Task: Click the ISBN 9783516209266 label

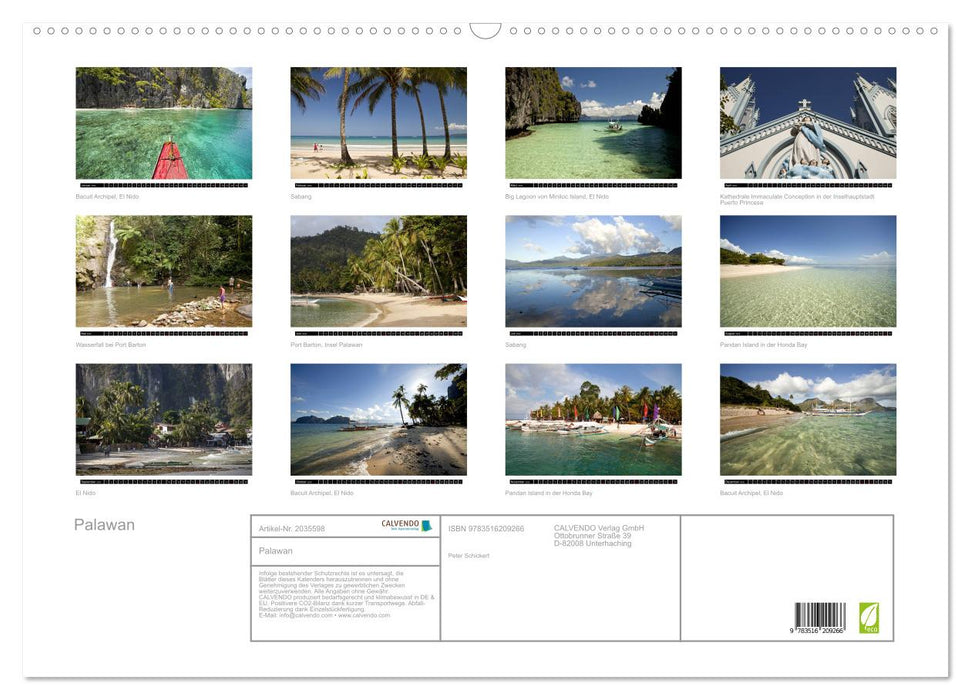Action: click(x=487, y=529)
